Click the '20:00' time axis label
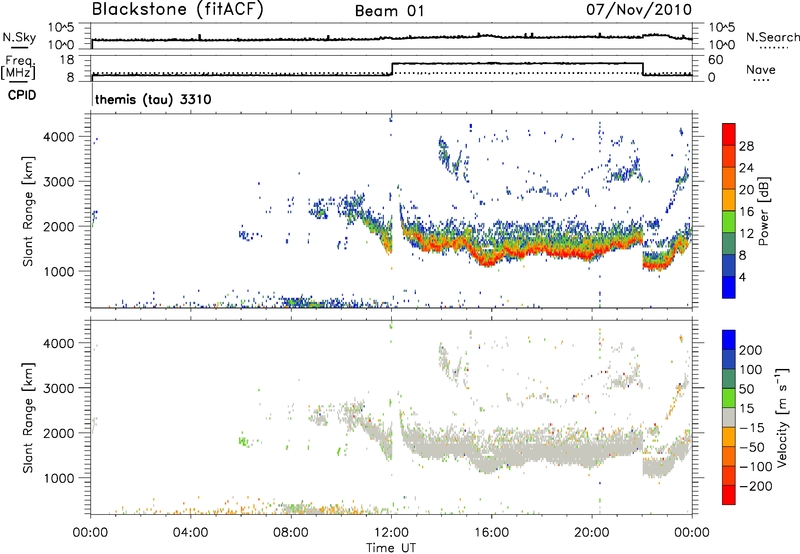 coord(592,533)
